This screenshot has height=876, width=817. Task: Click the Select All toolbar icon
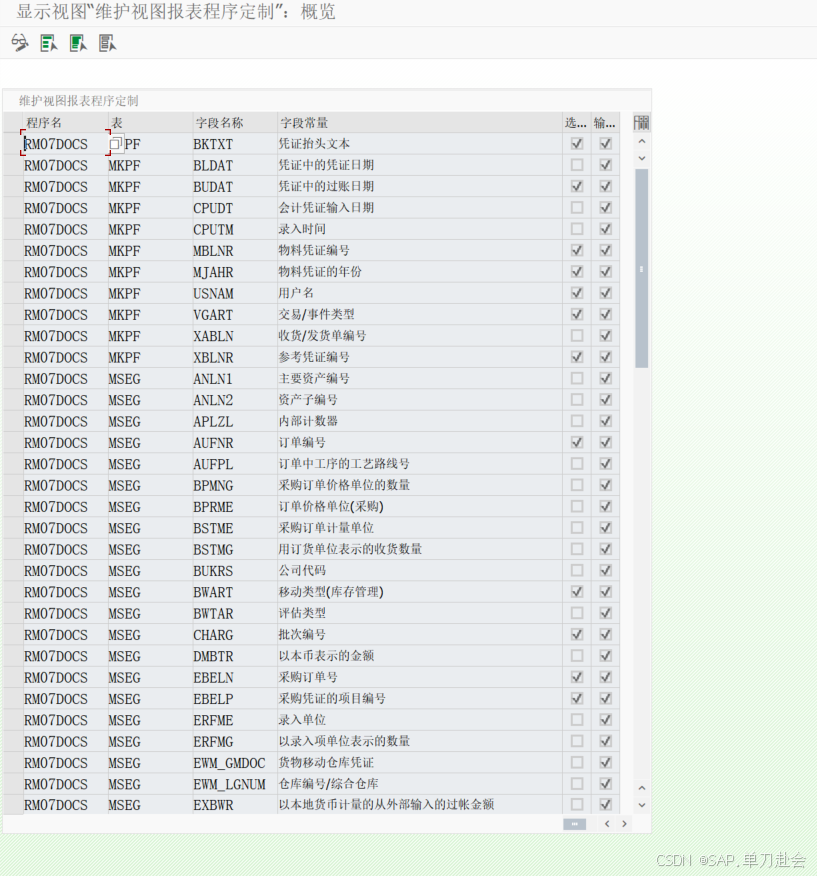49,43
